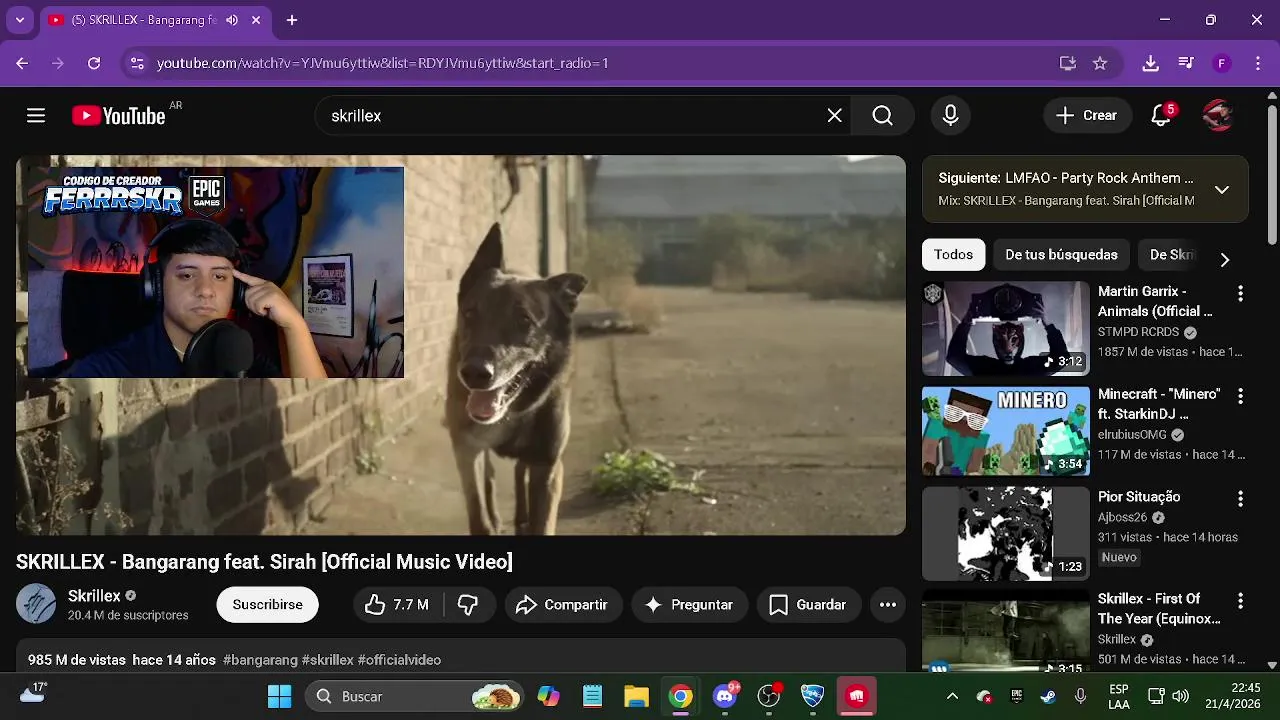Select the Todos filter chip

(953, 255)
